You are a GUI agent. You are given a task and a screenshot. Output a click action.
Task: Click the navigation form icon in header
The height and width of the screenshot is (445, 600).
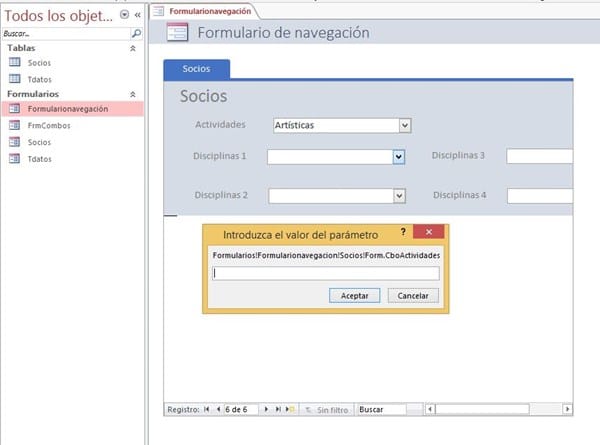[x=177, y=32]
